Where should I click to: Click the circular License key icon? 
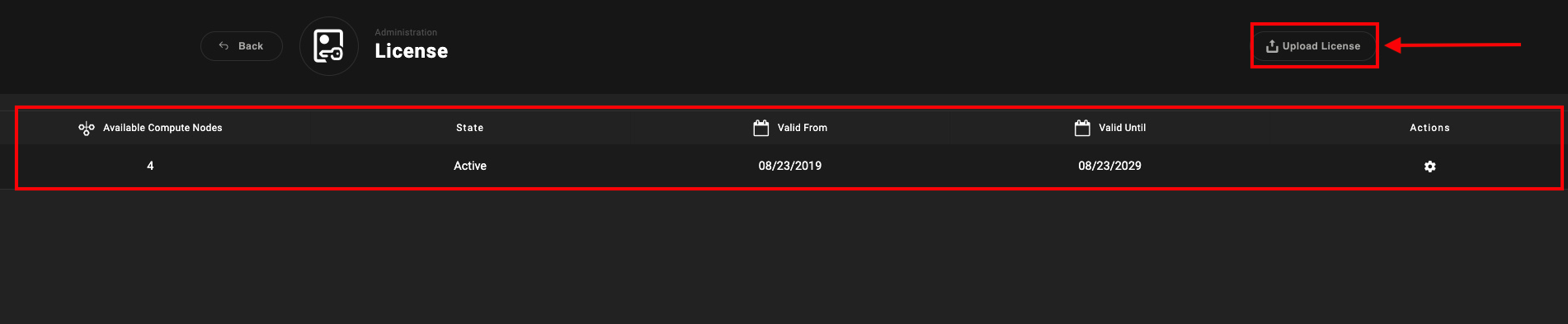tap(329, 46)
